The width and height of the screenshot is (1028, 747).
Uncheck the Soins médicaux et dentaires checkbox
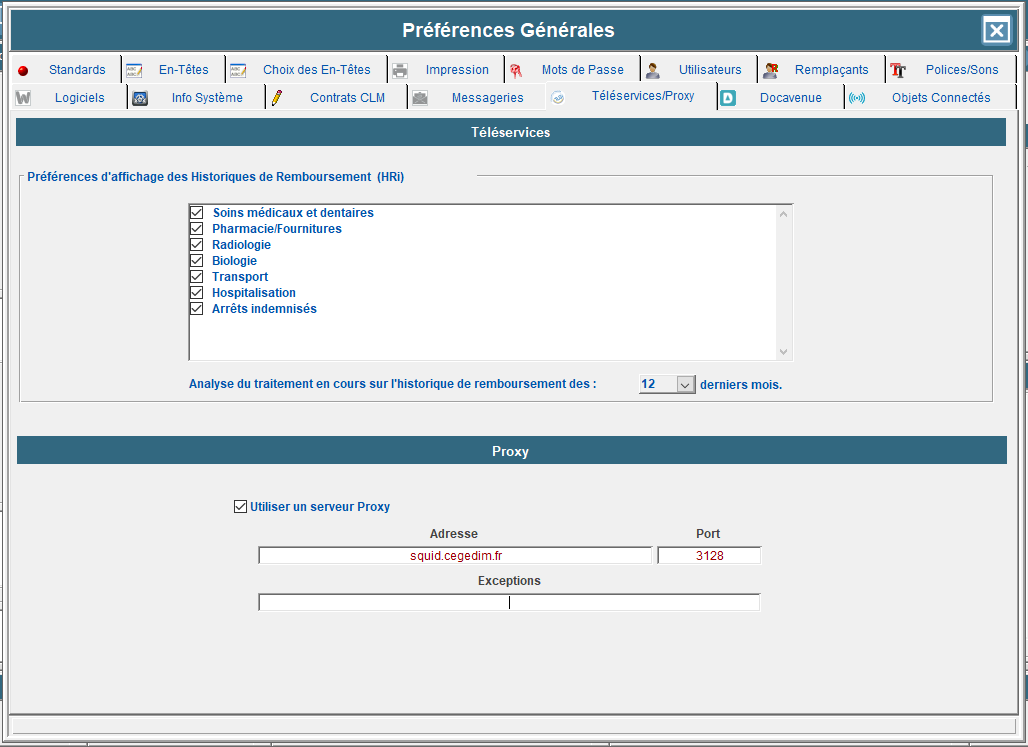tap(197, 213)
